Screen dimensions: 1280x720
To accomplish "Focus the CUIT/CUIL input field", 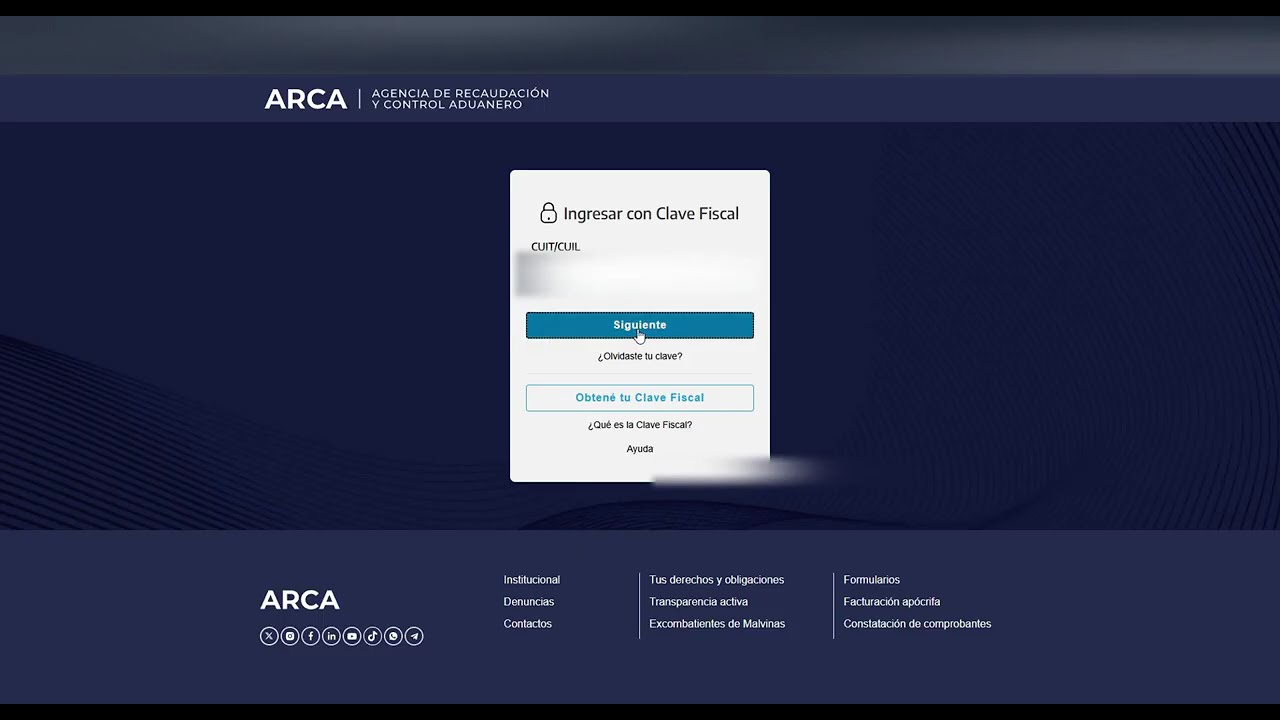I will (x=640, y=276).
